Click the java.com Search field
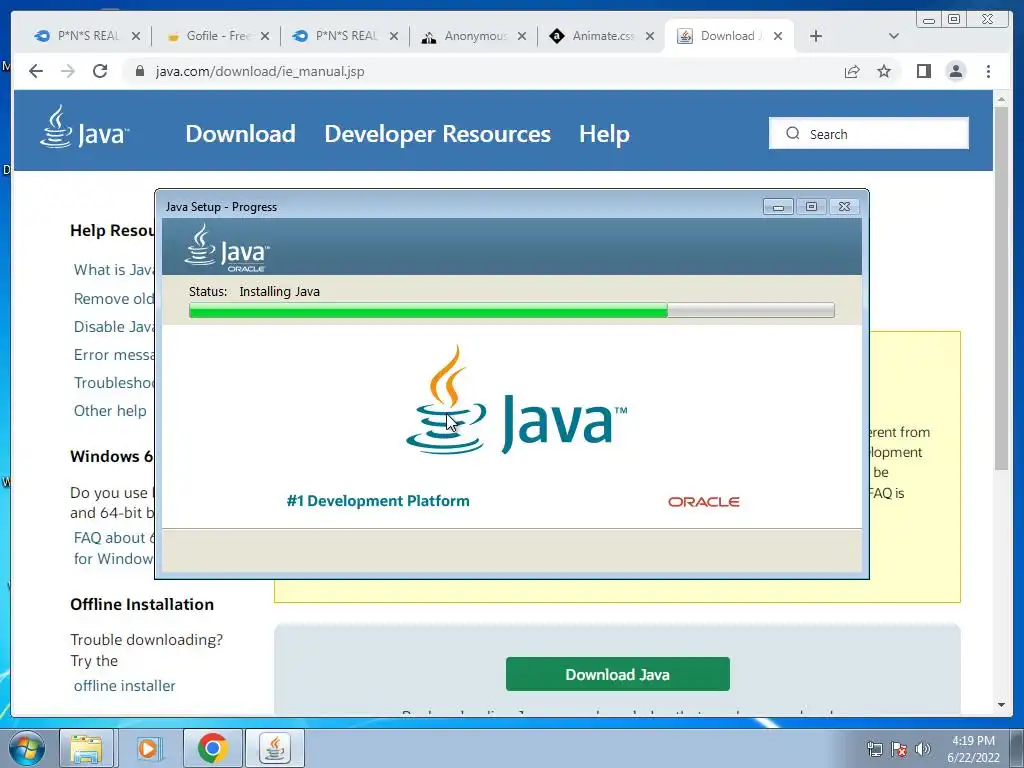Screen dimensions: 1024x768 [869, 133]
